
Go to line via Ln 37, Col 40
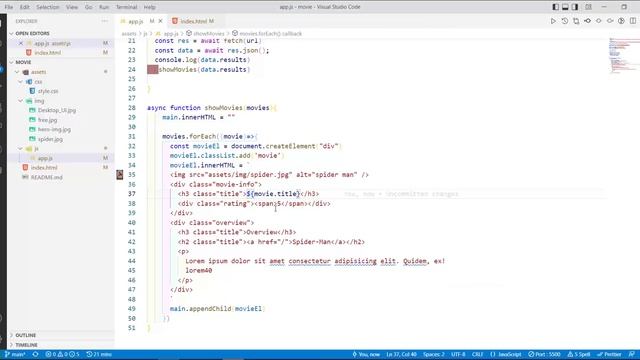pyautogui.click(x=402, y=354)
